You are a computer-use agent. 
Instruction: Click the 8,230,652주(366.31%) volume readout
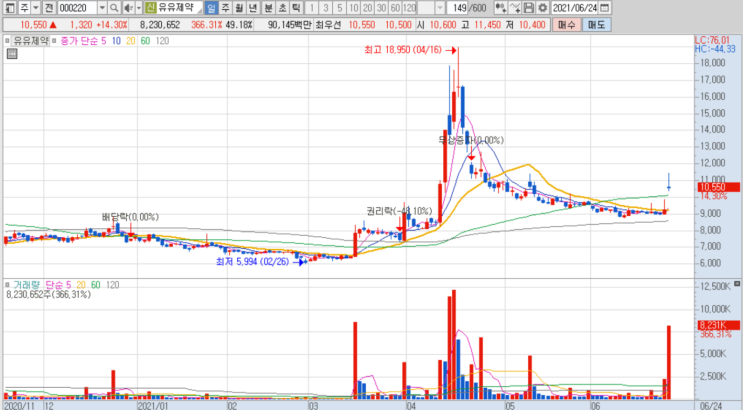[x=48, y=294]
